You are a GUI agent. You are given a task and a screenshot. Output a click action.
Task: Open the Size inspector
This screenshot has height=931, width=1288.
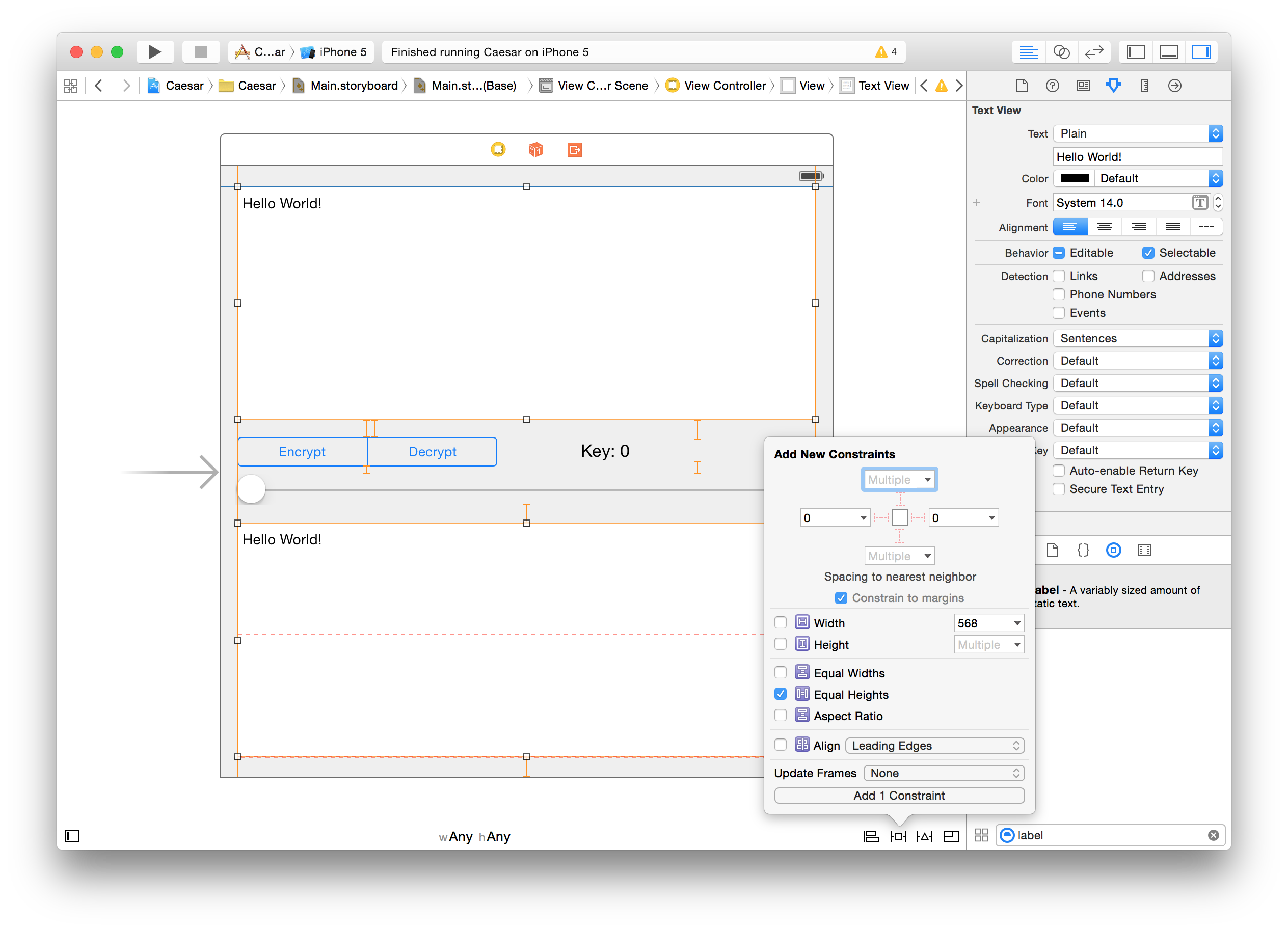(x=1144, y=86)
